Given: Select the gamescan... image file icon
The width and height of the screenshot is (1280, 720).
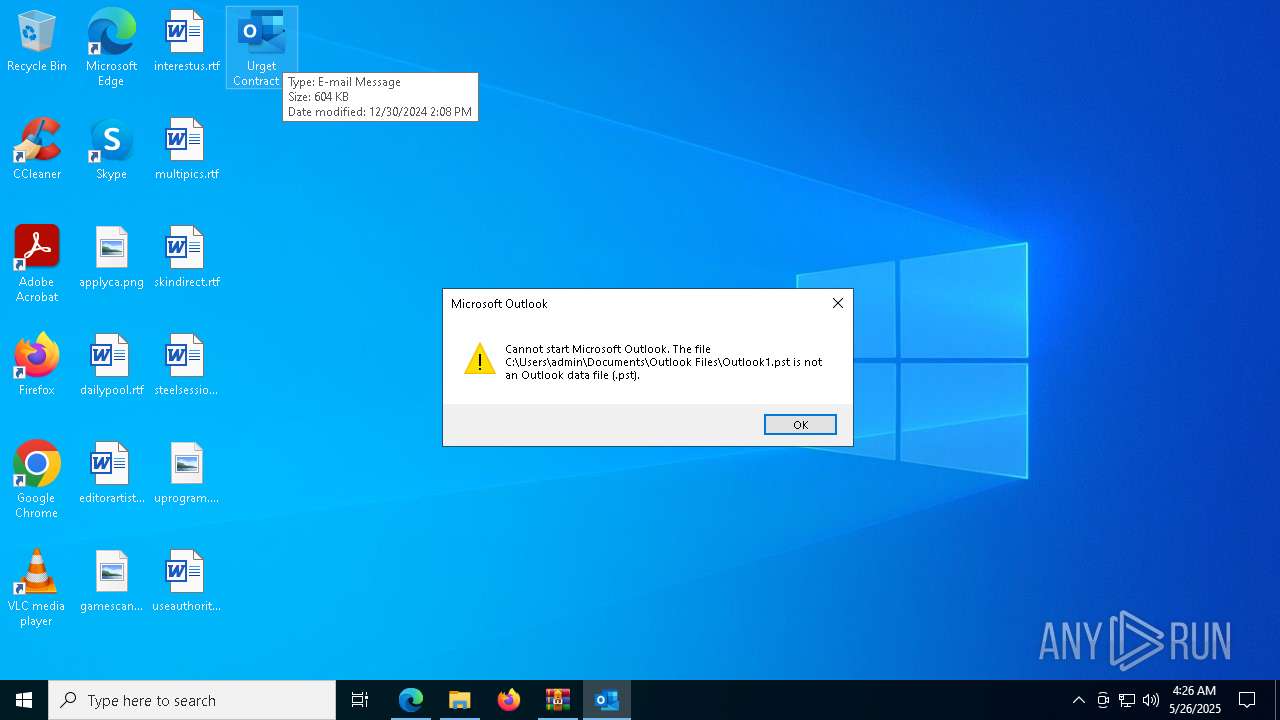Looking at the screenshot, I should coord(111,581).
